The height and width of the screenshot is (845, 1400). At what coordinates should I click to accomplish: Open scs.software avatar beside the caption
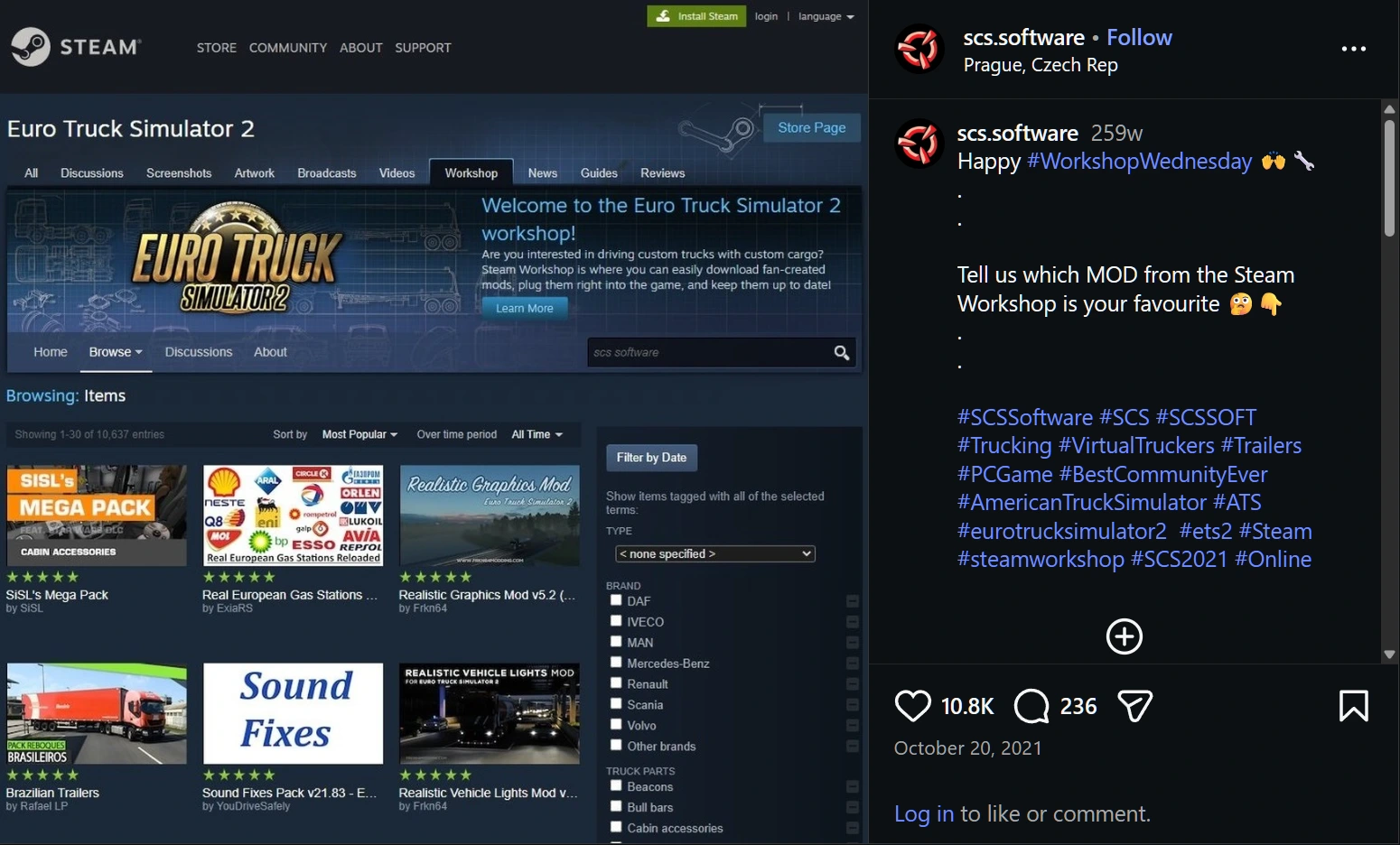(x=919, y=144)
